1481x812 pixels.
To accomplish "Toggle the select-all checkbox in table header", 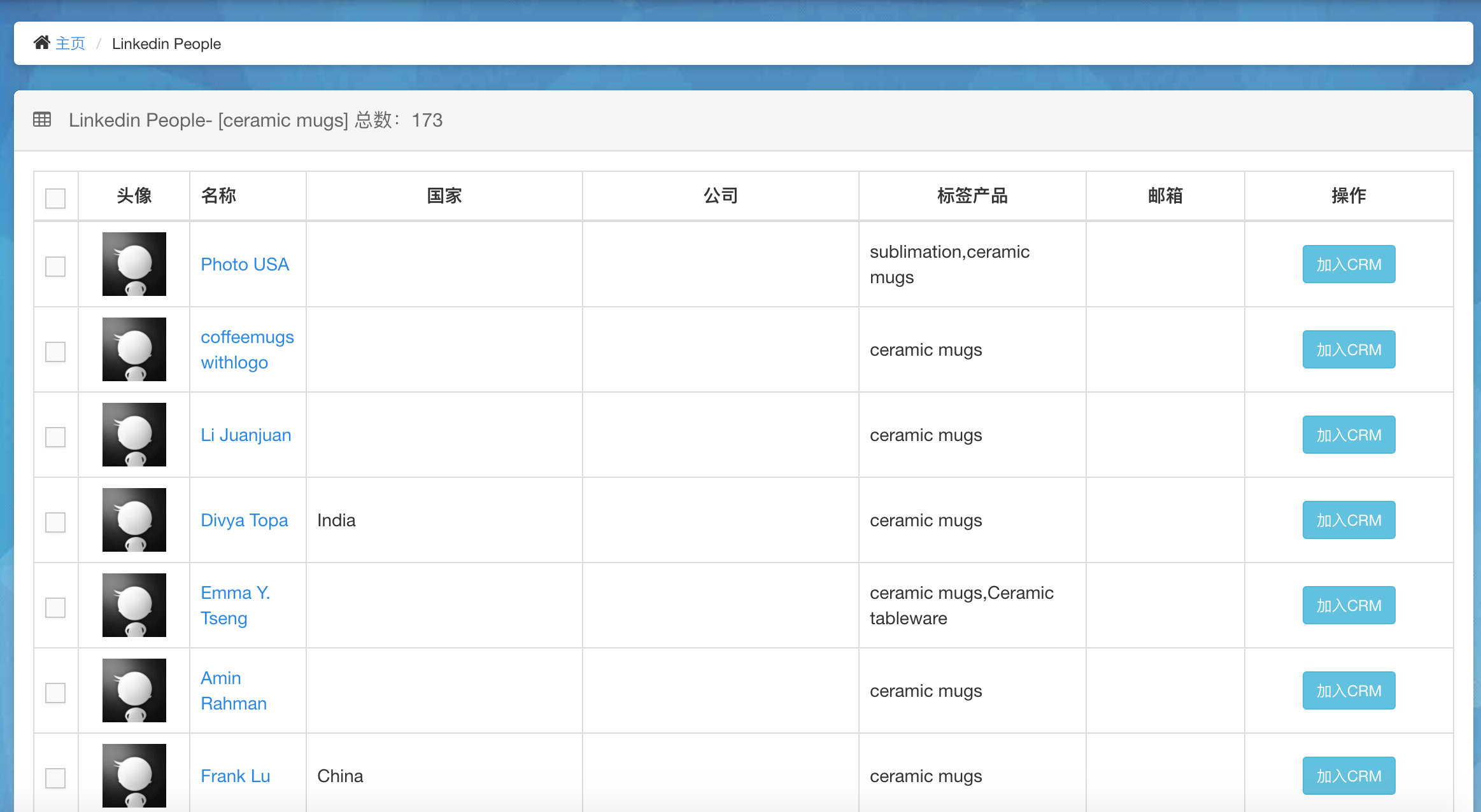I will coord(55,198).
